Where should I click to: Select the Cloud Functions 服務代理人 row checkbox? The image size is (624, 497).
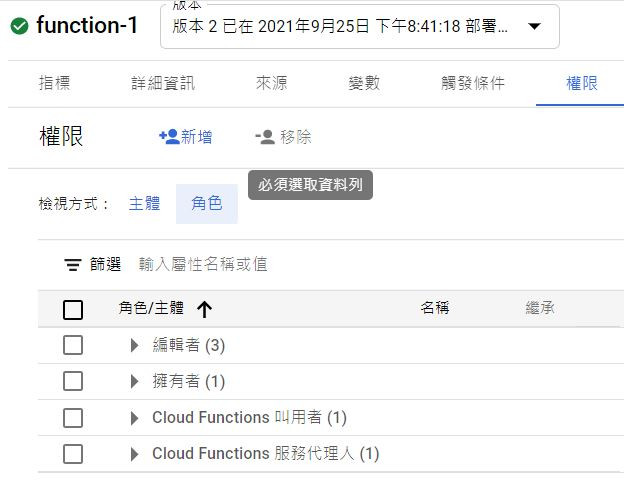pyautogui.click(x=73, y=453)
